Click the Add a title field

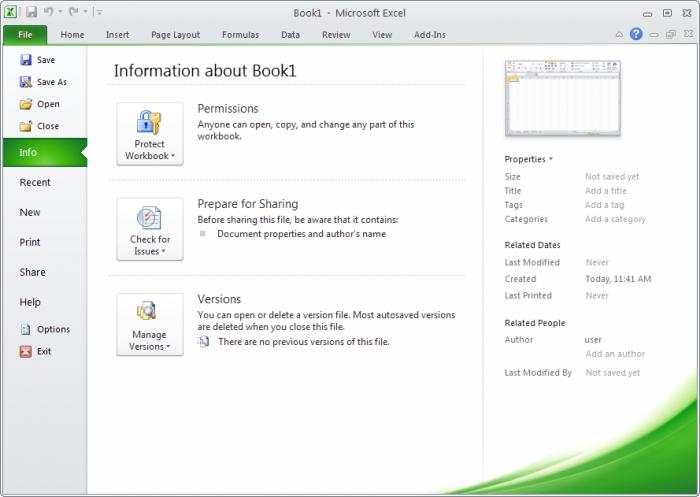click(606, 191)
